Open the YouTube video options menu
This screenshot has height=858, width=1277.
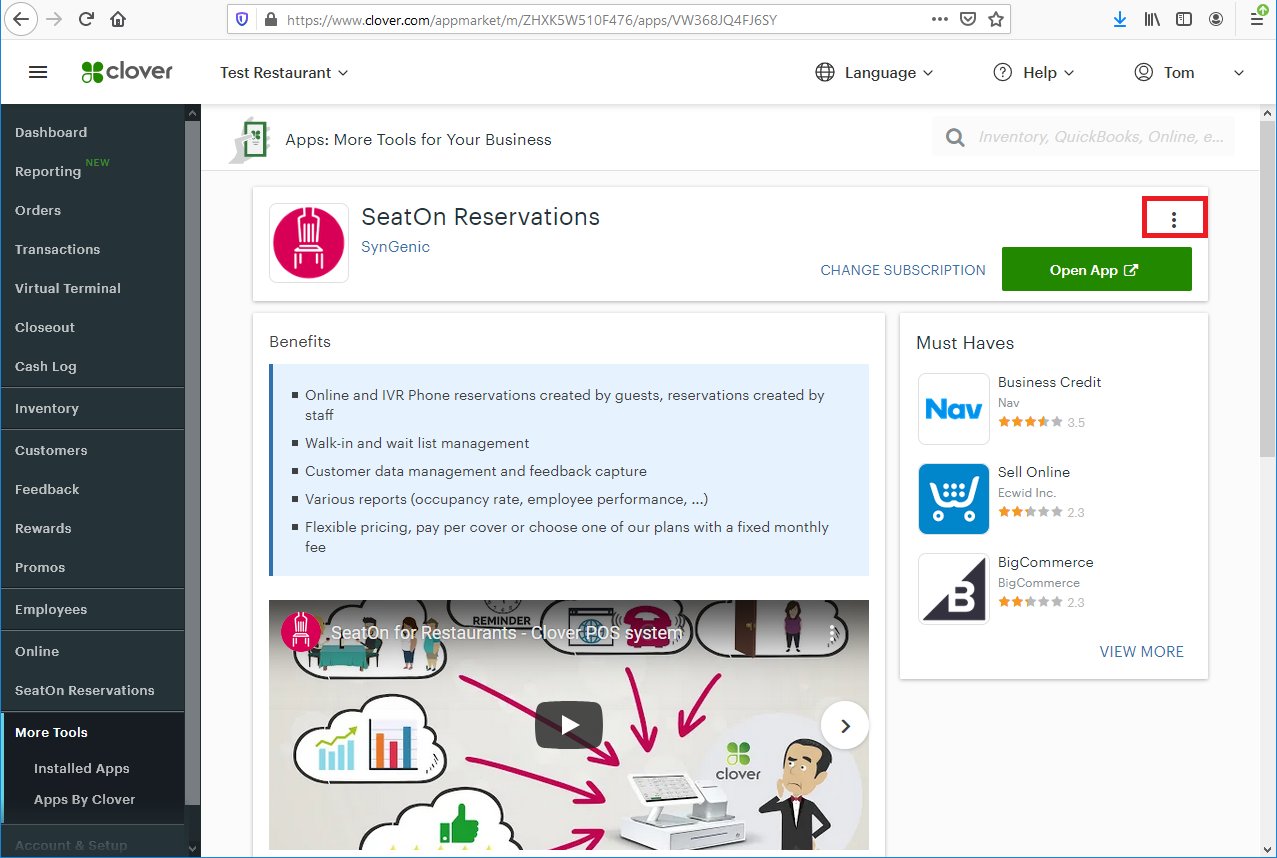click(832, 633)
